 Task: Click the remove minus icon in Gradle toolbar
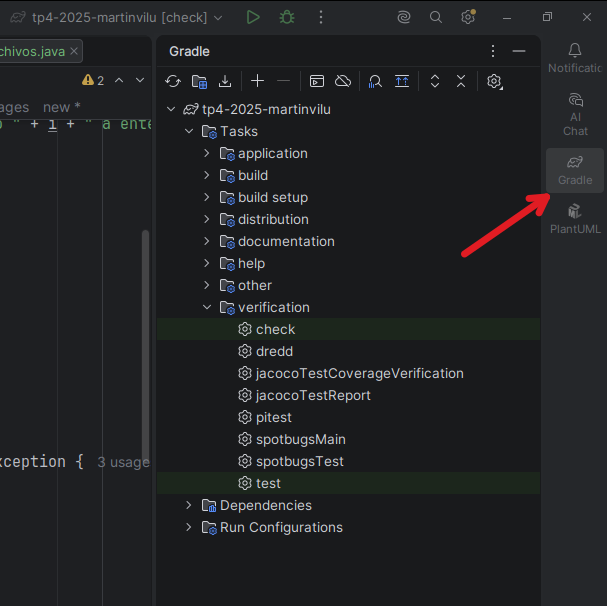284,81
